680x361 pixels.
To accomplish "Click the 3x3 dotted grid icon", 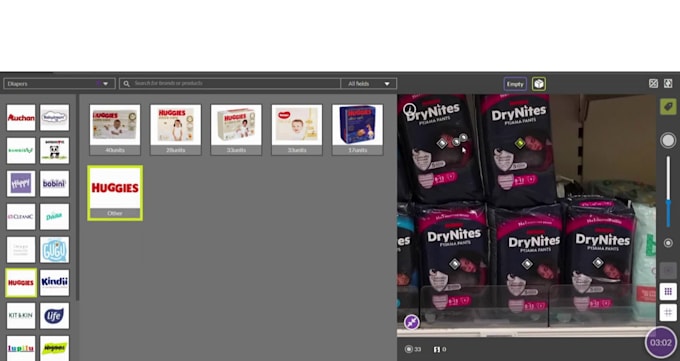I will (668, 291).
